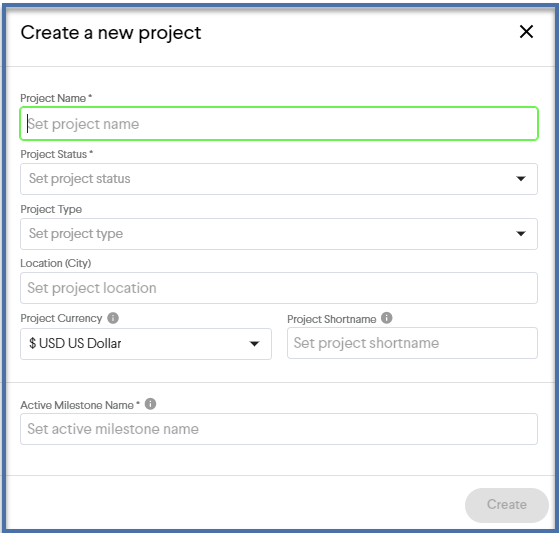The height and width of the screenshot is (533, 559).
Task: Click the Project Type dropdown arrow
Action: [521, 234]
